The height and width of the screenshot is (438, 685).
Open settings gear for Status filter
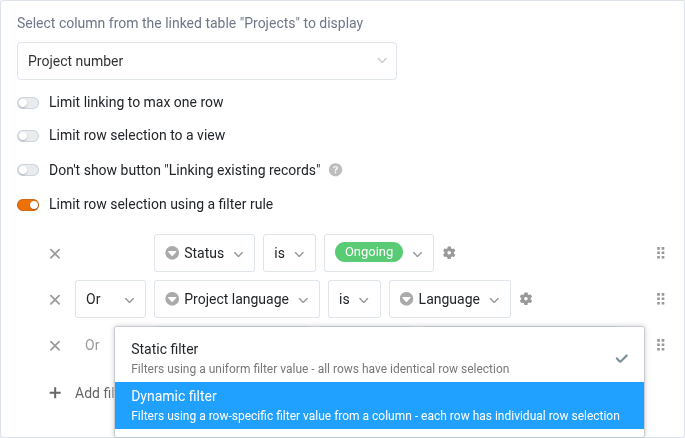click(x=449, y=253)
